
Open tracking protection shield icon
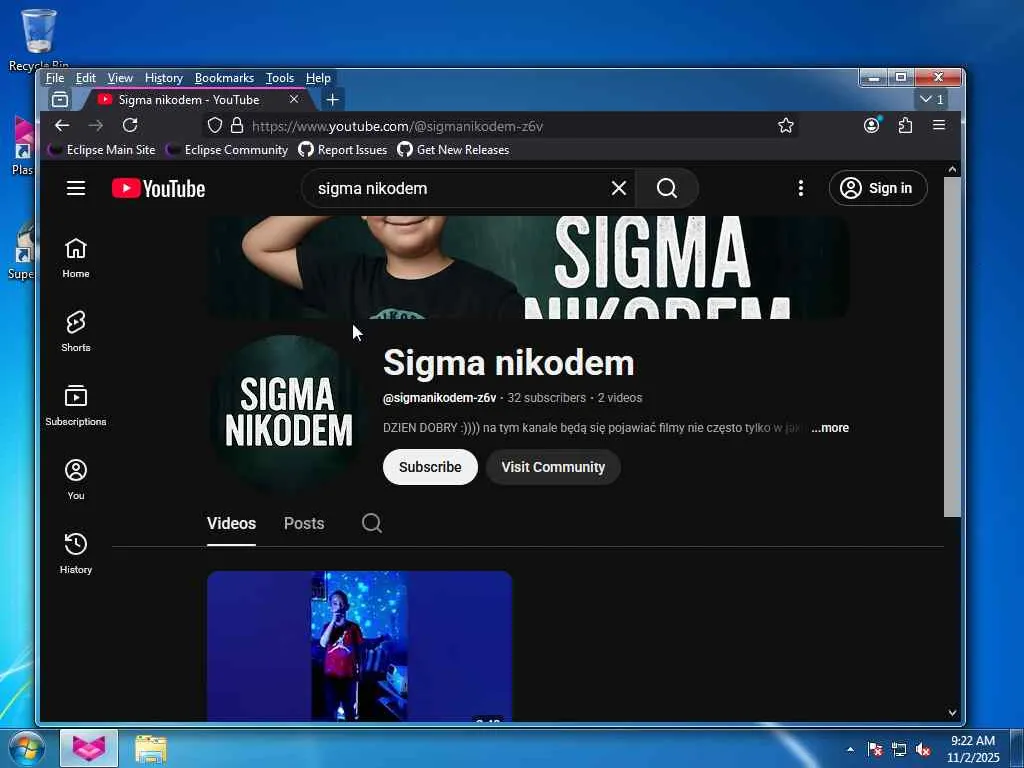215,125
